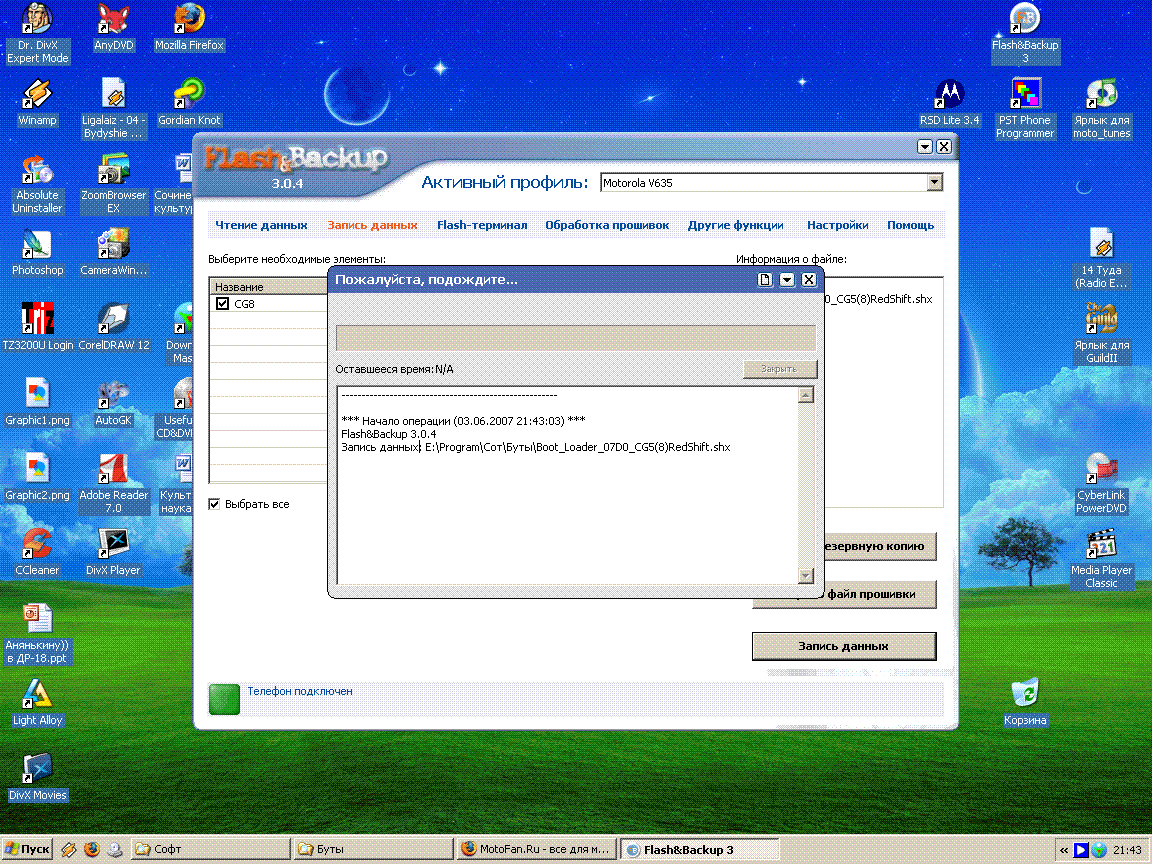Viewport: 1152px width, 864px height.
Task: Select the CorelDRAW 12 desktop shortcut
Action: (114, 327)
